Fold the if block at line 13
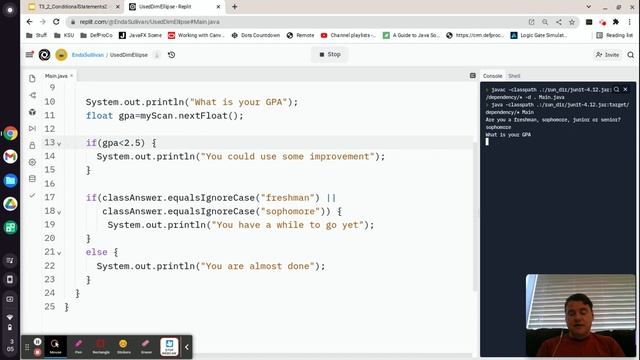 [59, 144]
